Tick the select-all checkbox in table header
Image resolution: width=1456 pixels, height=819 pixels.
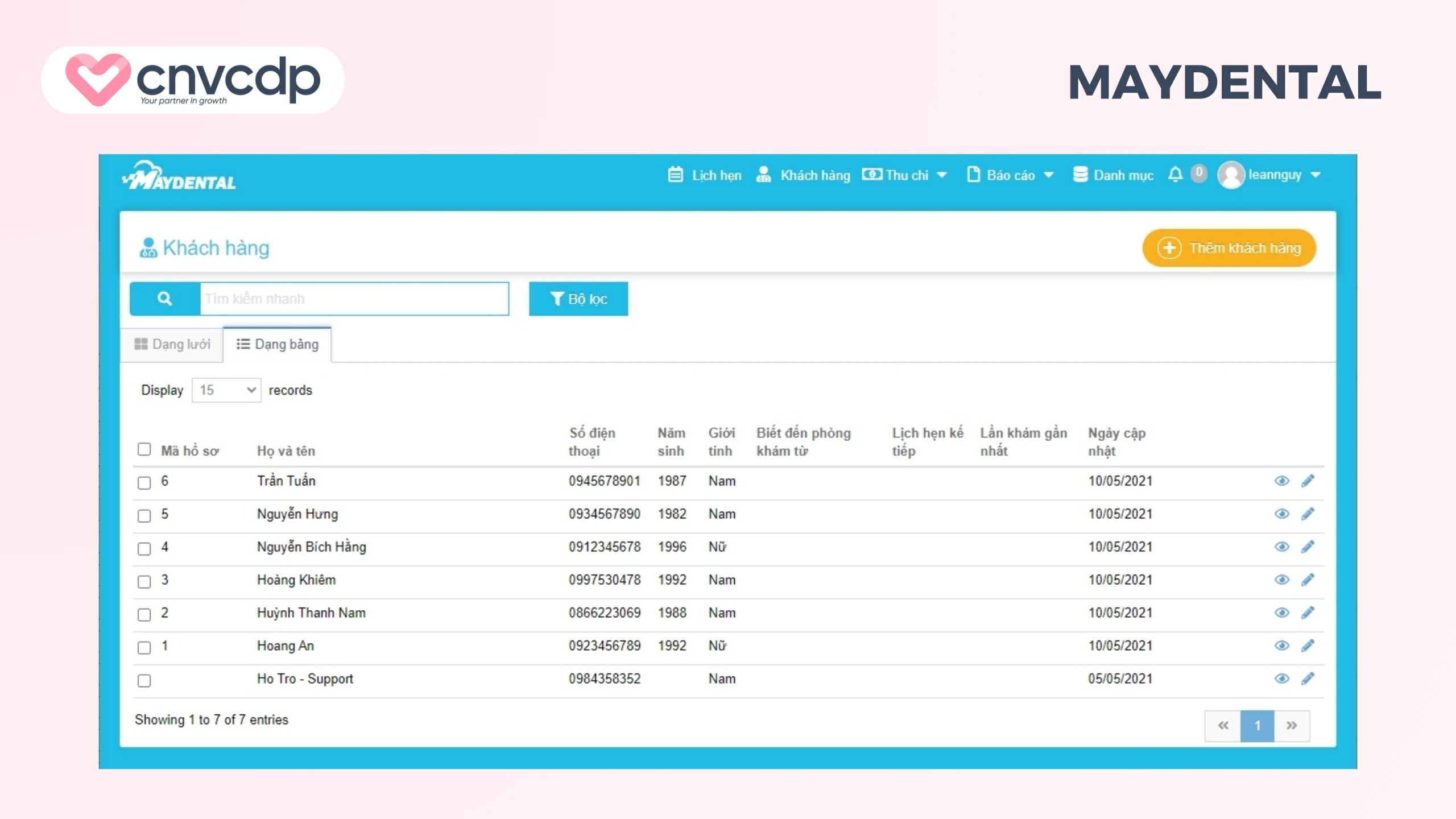coord(144,450)
